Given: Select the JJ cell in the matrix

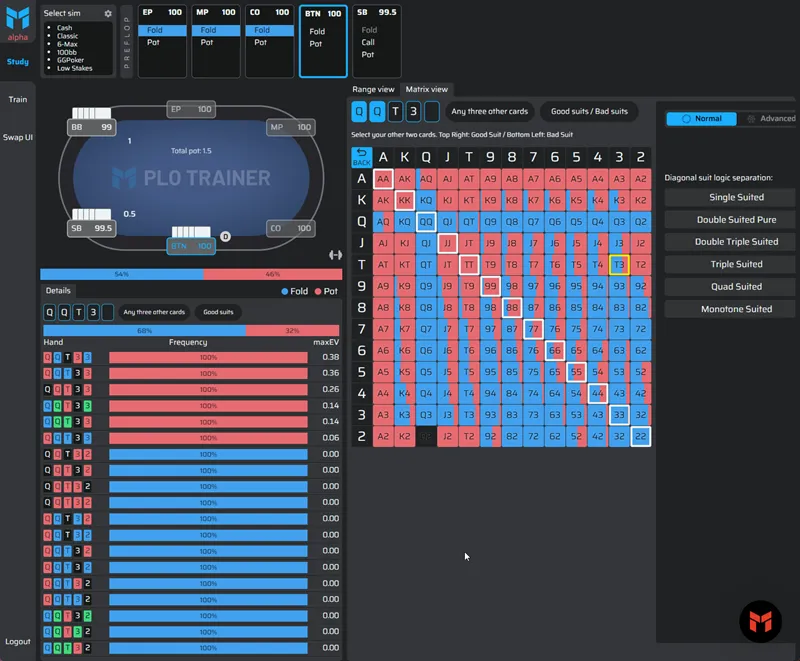Looking at the screenshot, I should (447, 243).
